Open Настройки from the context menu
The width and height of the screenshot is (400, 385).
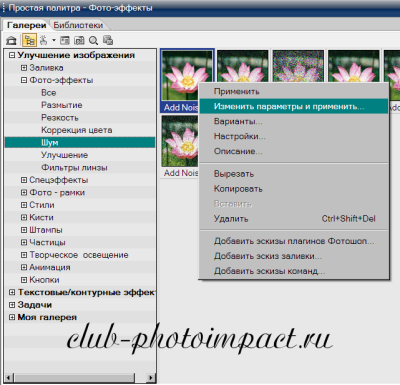click(294, 136)
